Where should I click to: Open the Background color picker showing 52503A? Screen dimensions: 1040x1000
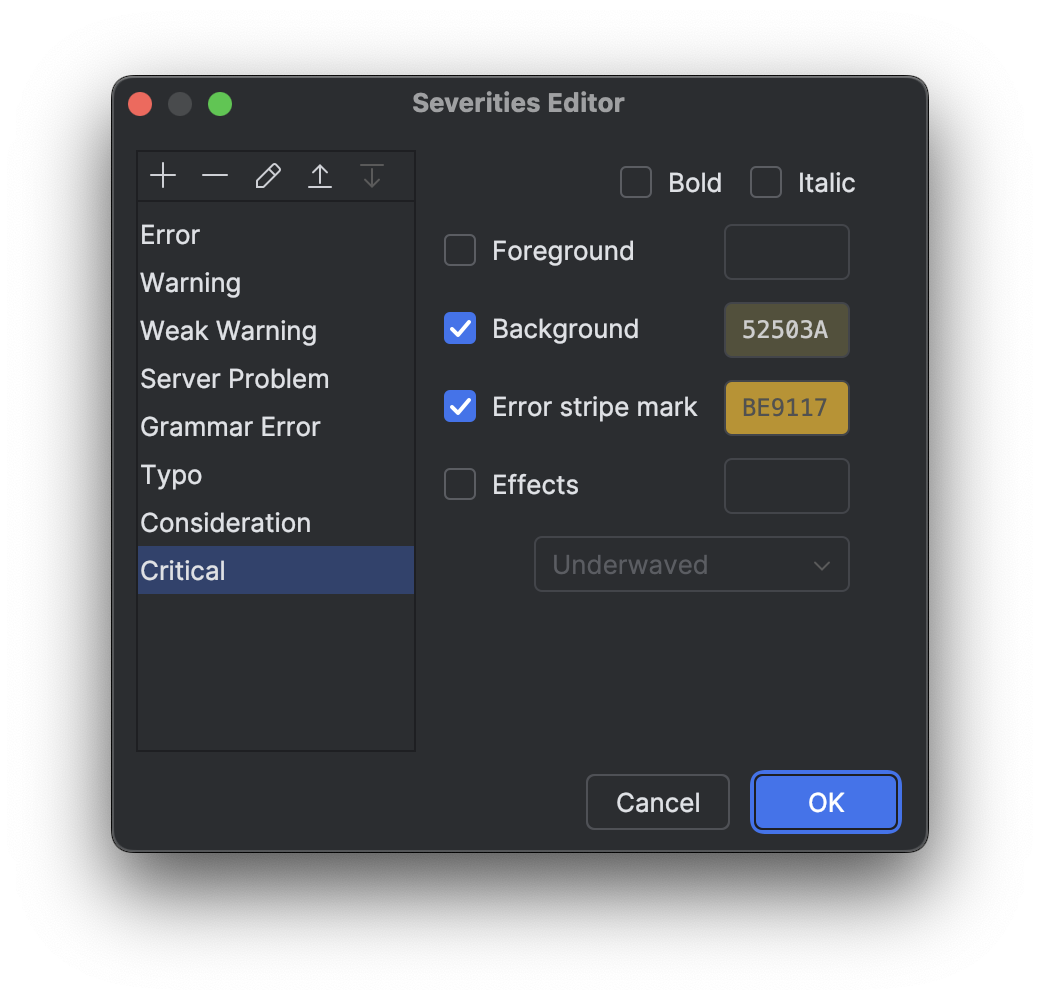786,328
